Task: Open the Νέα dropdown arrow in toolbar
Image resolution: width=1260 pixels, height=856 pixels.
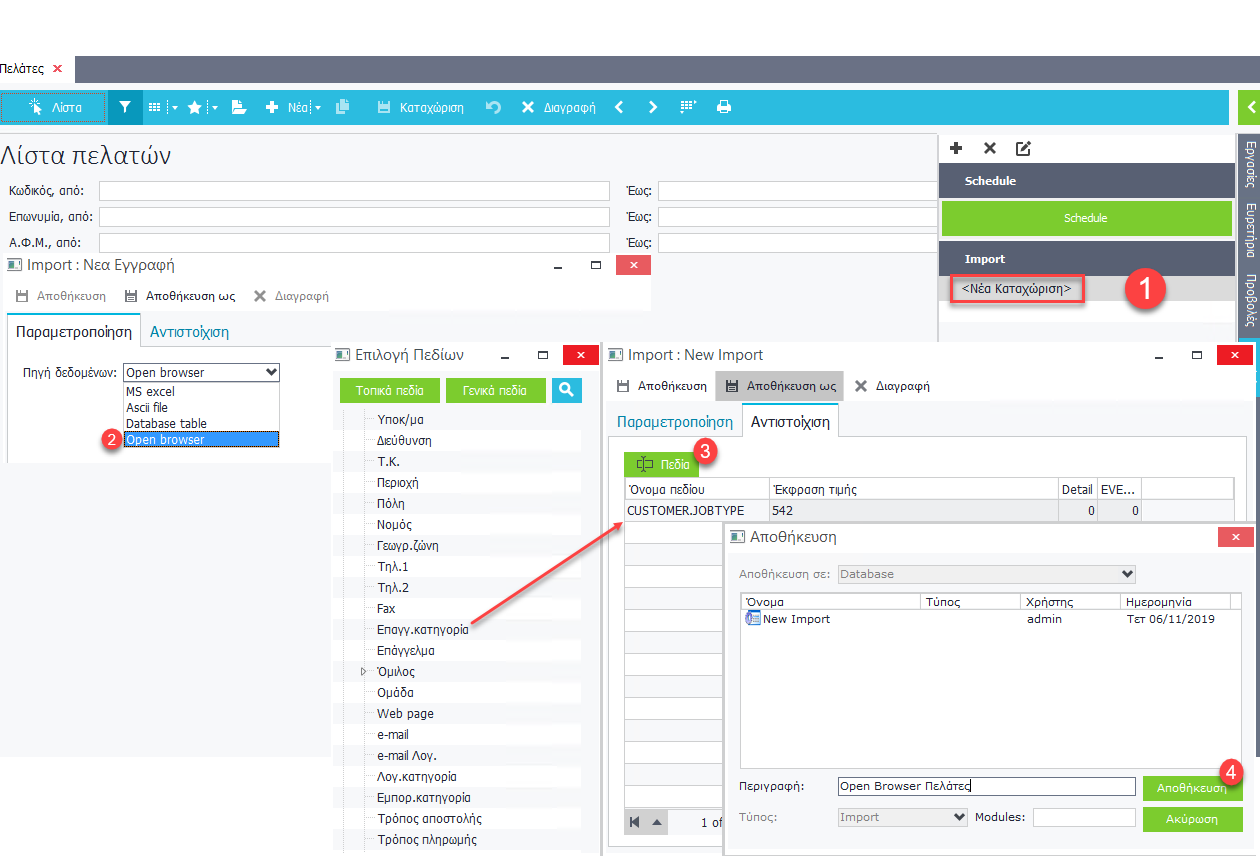Action: 318,108
